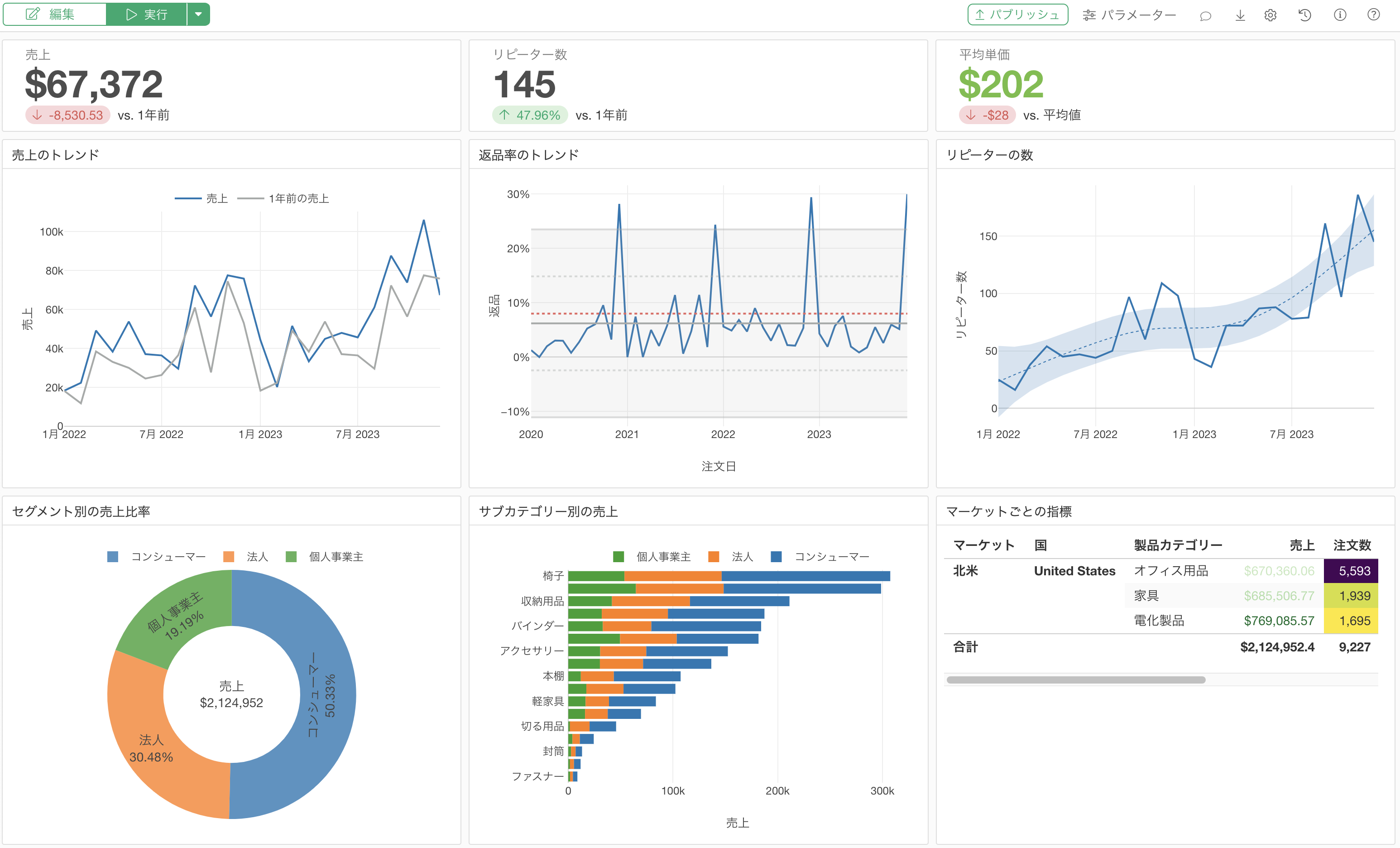Toggle 売上 series in sales trend legend
The image size is (1400, 848).
[x=201, y=198]
